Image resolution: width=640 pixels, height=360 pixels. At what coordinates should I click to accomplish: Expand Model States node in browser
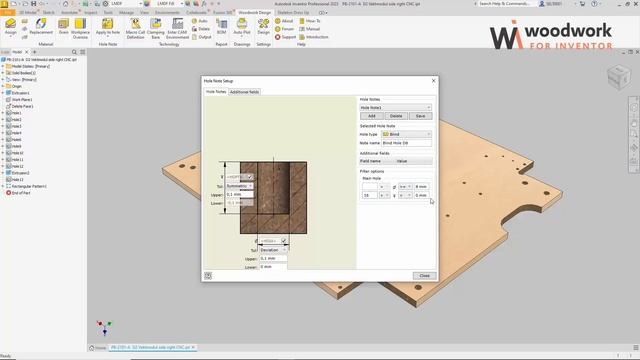(3, 66)
